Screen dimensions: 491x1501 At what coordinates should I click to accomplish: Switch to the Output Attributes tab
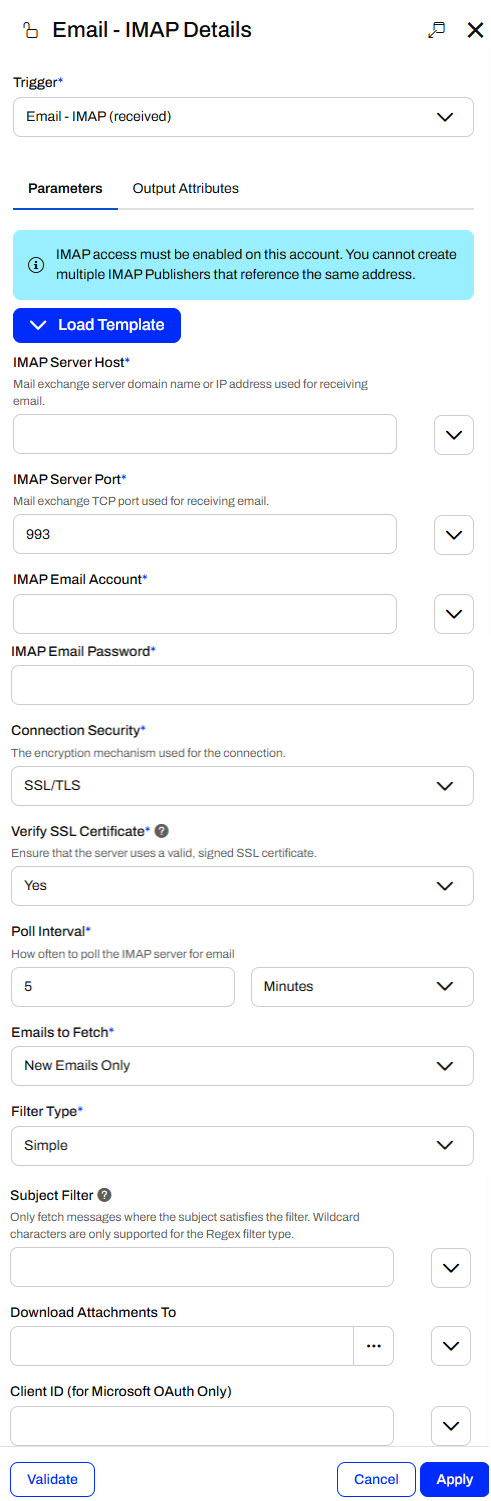tap(186, 188)
